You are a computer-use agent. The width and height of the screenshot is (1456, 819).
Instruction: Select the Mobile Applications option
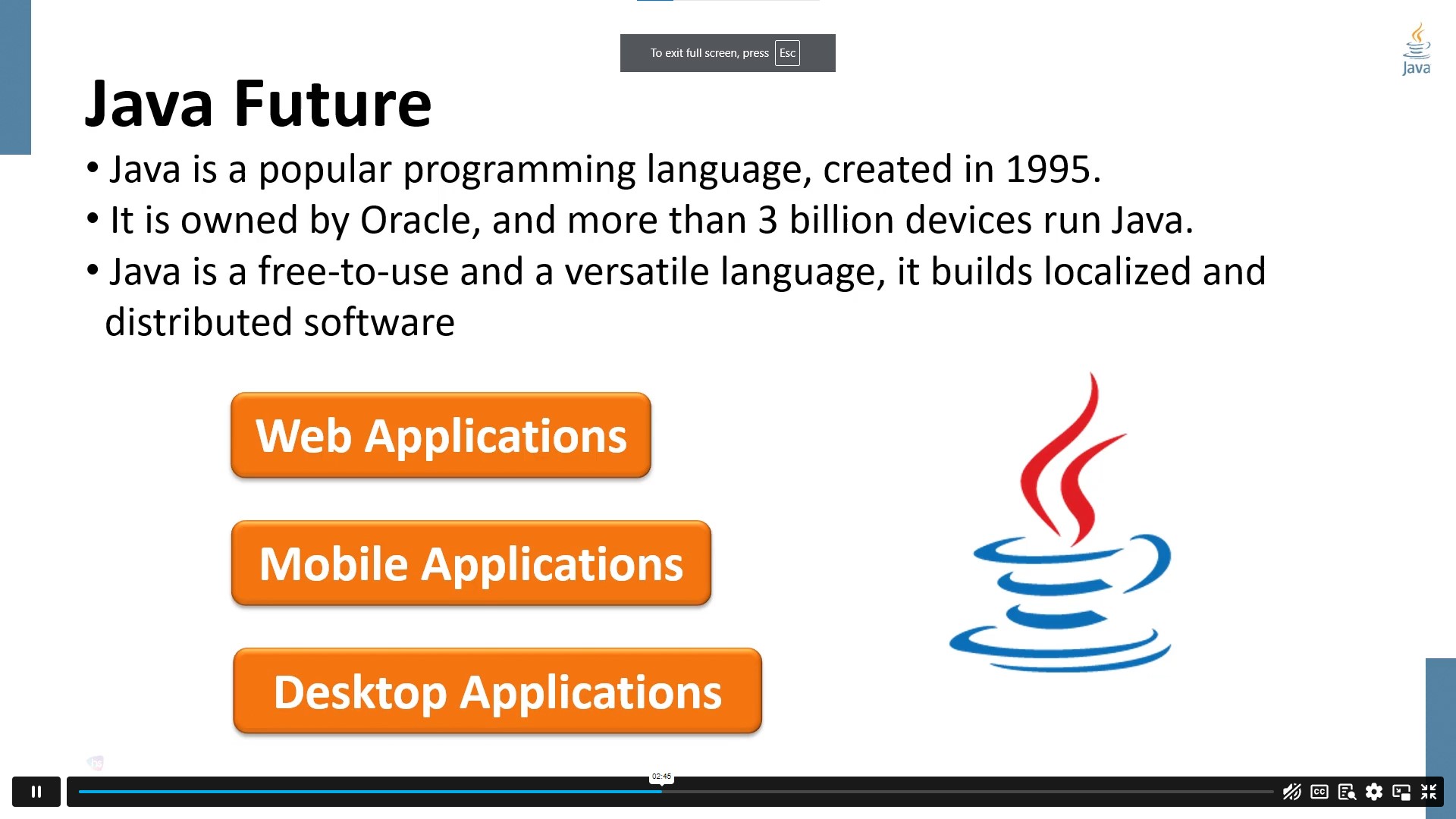point(471,564)
